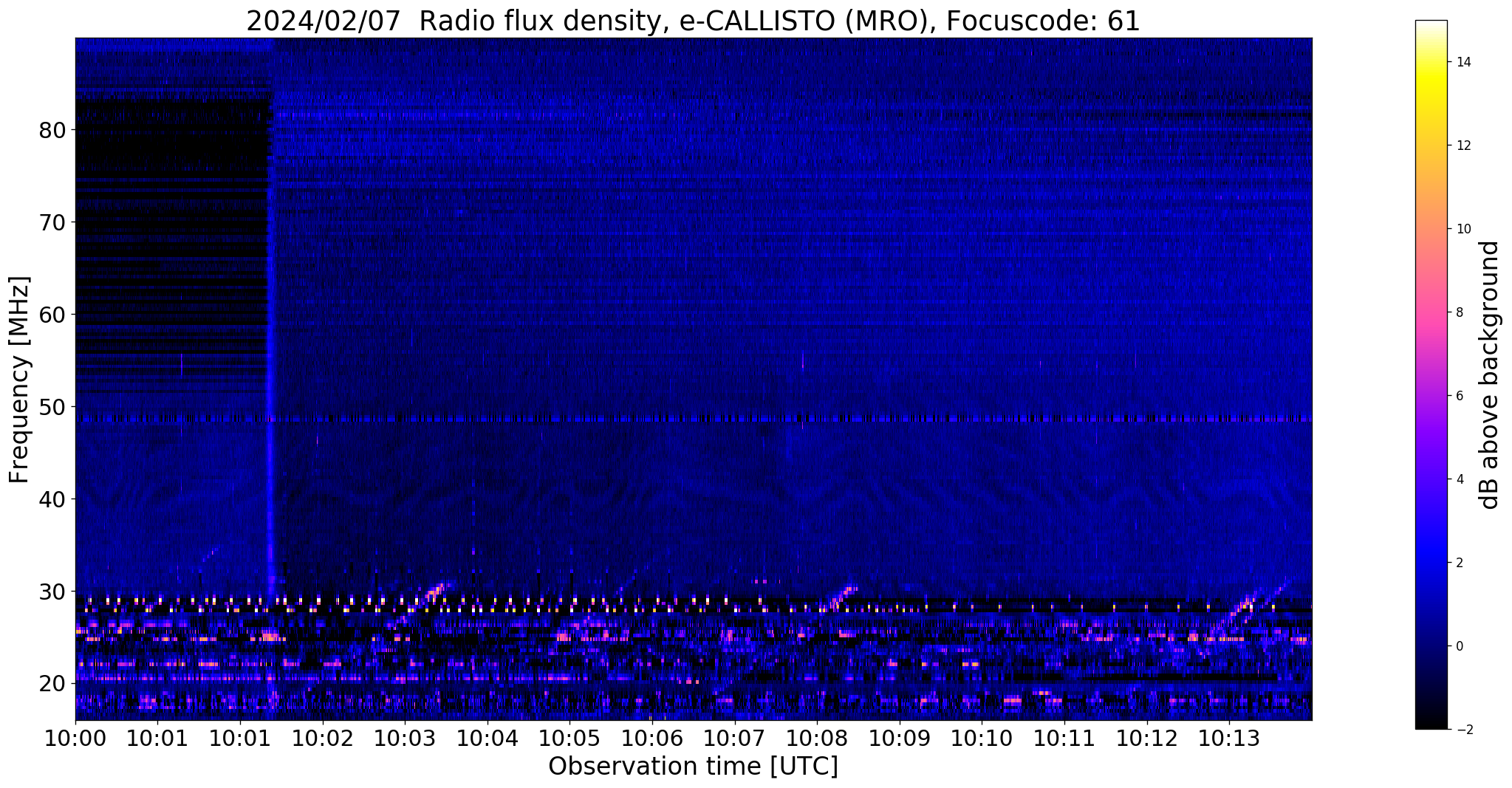Click the 10:00 time tick label

(75, 739)
